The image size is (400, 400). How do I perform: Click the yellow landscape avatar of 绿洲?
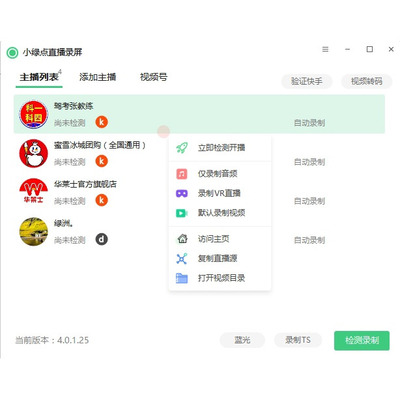coord(33,231)
